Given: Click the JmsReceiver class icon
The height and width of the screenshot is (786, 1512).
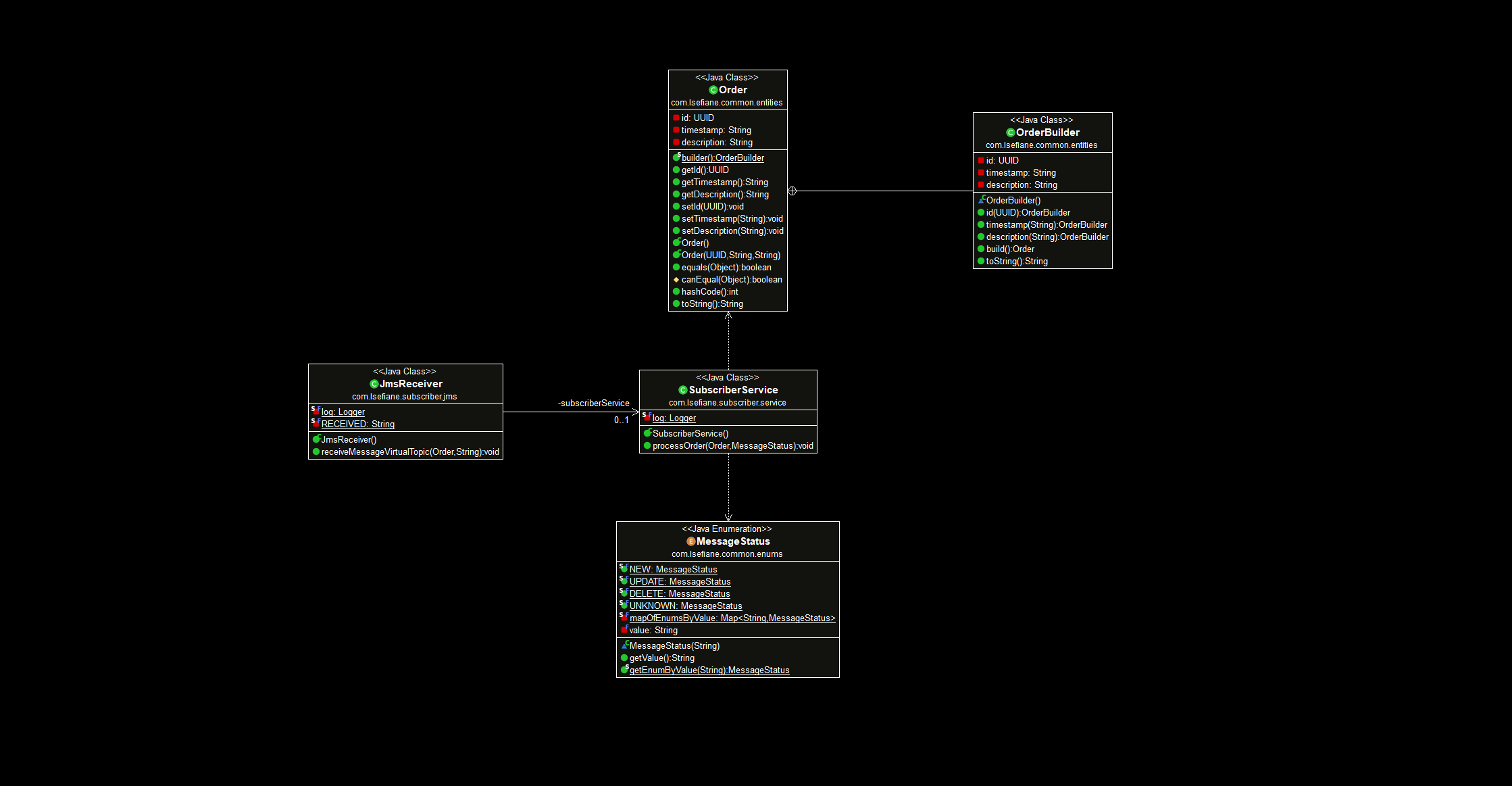Looking at the screenshot, I should coord(374,384).
